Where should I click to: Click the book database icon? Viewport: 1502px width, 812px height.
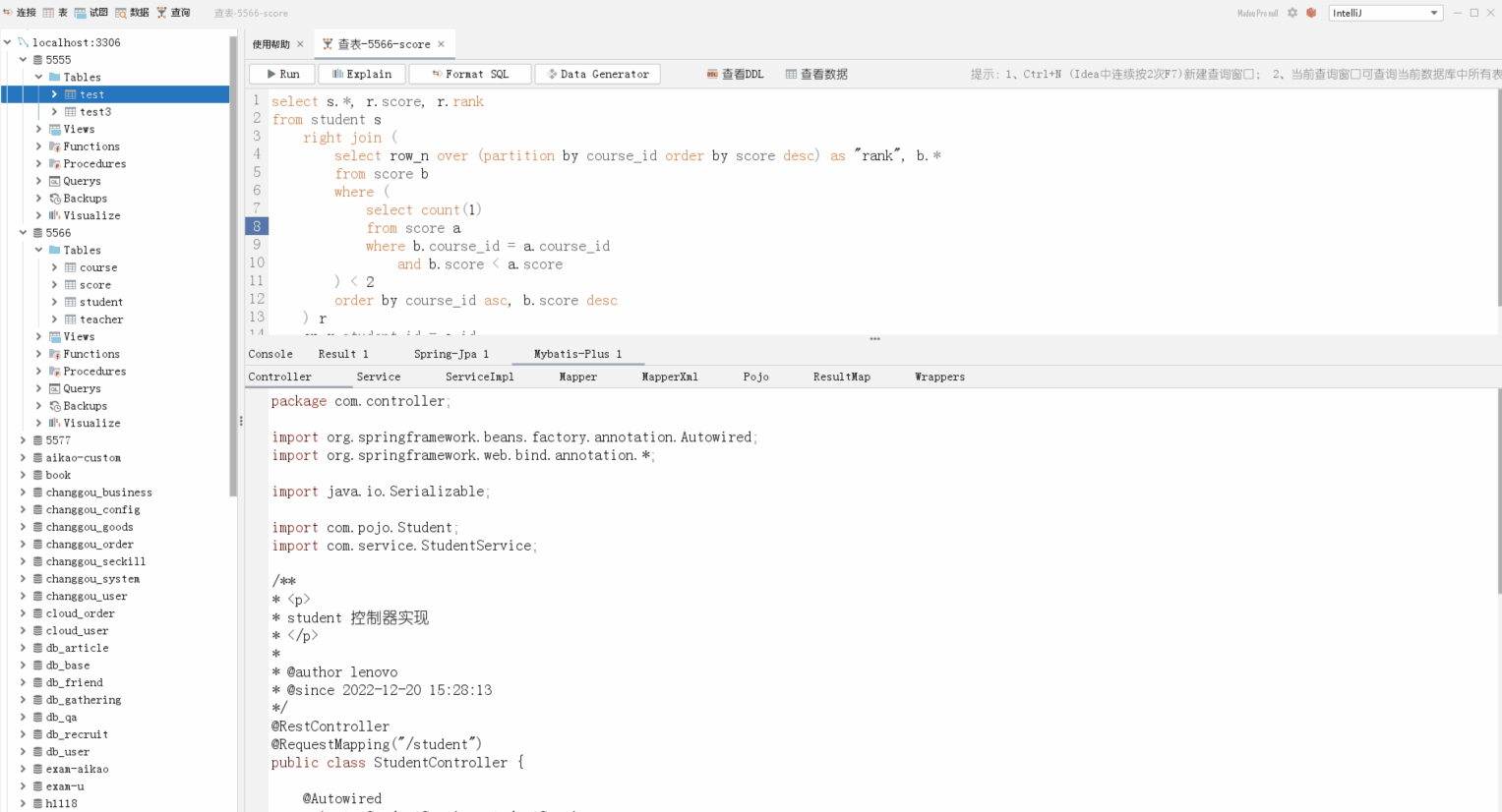point(37,475)
